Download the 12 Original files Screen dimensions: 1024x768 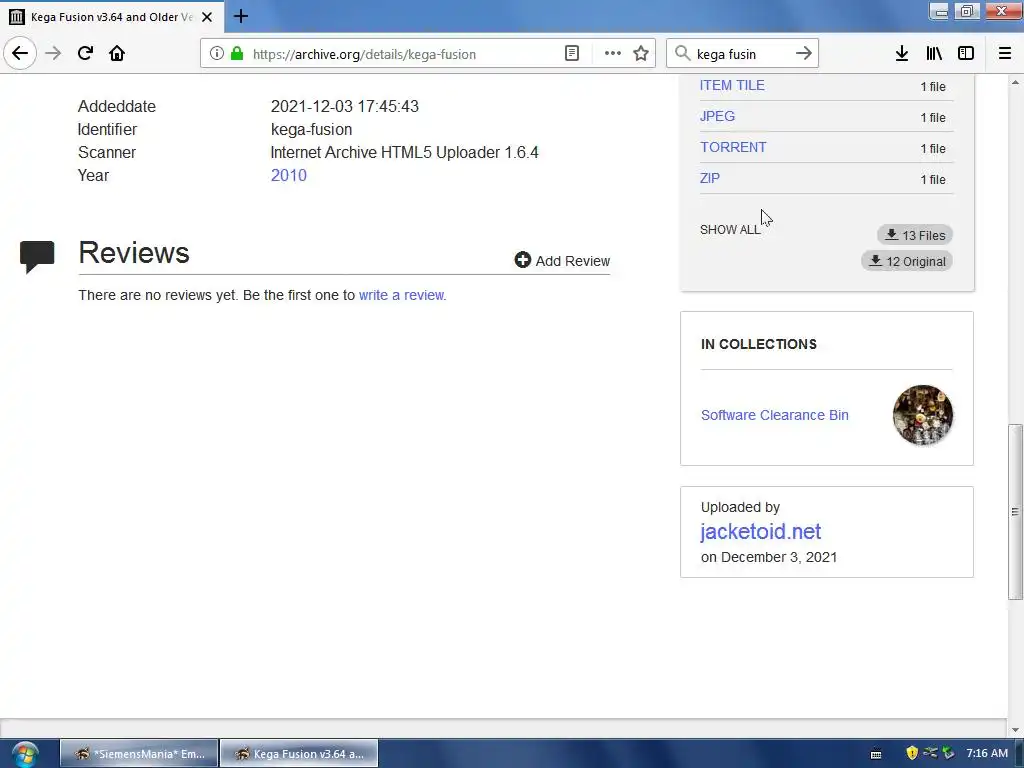pyautogui.click(x=907, y=261)
